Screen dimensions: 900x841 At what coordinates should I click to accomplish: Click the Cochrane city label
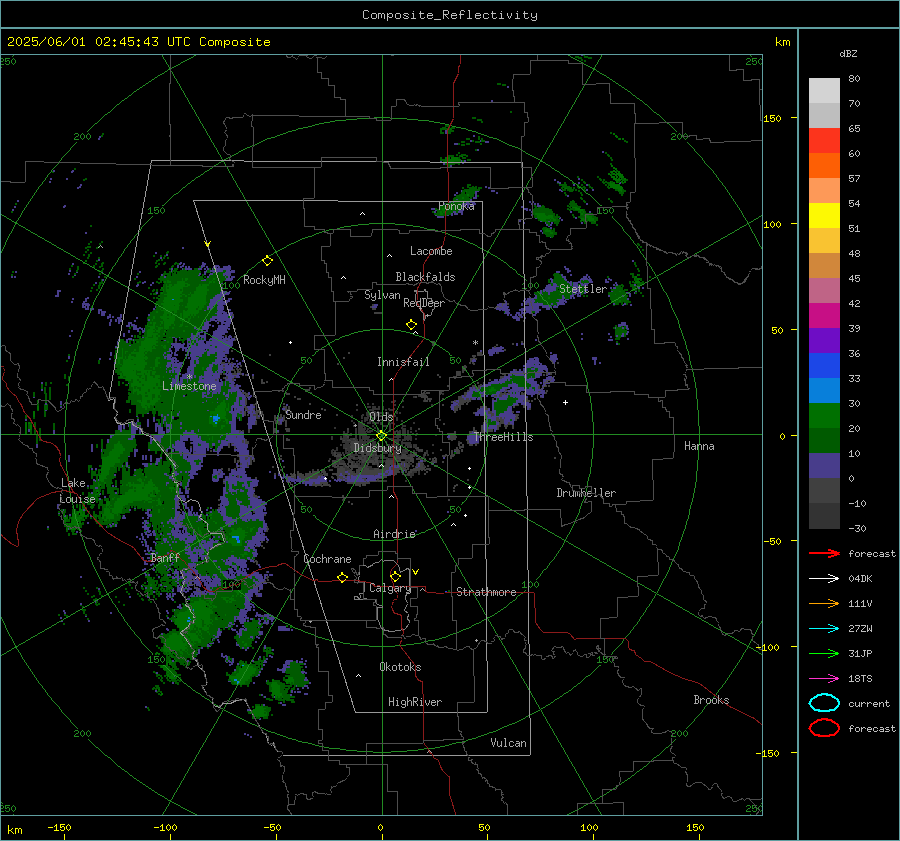coord(327,559)
